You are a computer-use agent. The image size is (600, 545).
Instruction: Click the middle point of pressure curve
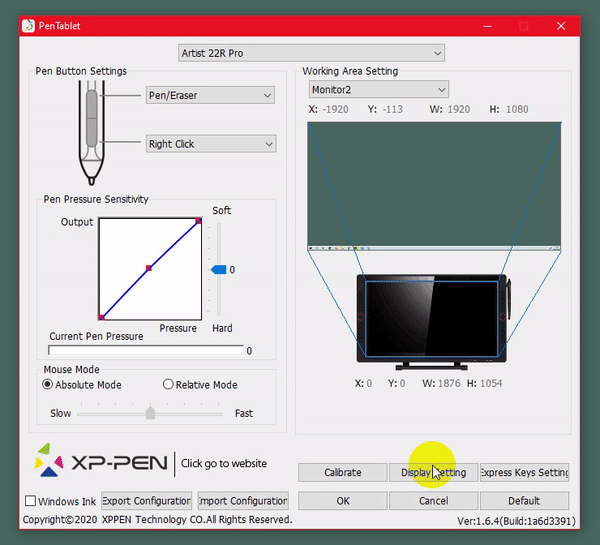coord(149,268)
